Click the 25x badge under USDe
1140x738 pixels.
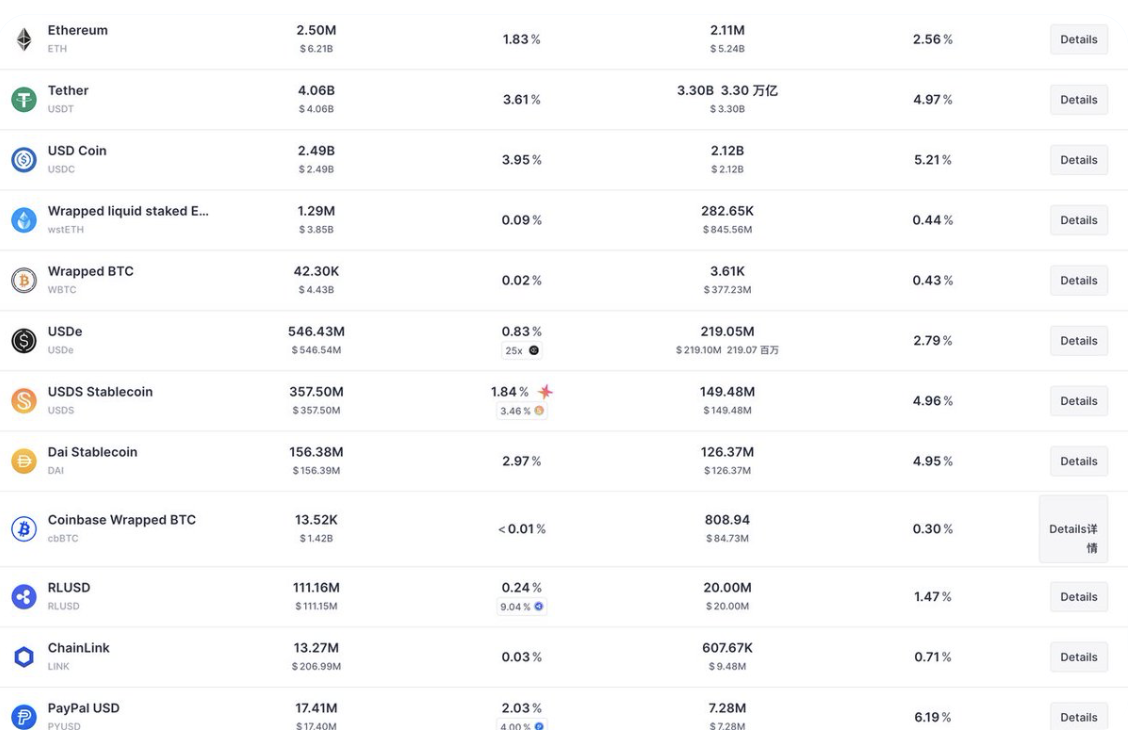click(521, 351)
